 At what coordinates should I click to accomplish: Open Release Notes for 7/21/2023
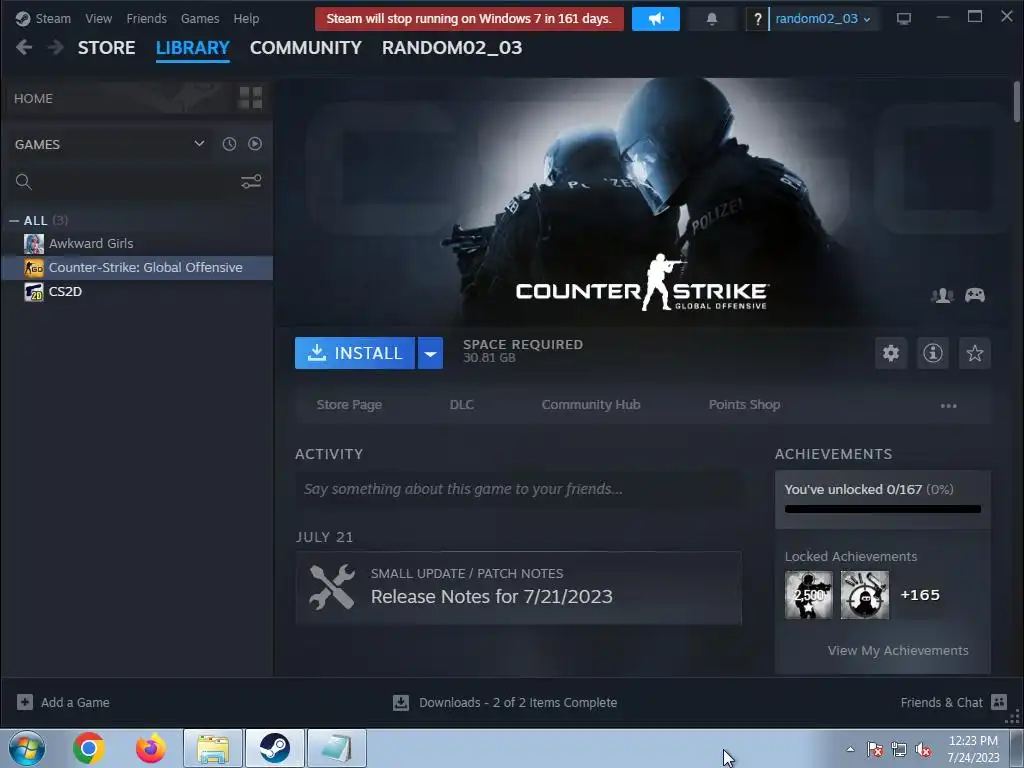[x=492, y=597]
